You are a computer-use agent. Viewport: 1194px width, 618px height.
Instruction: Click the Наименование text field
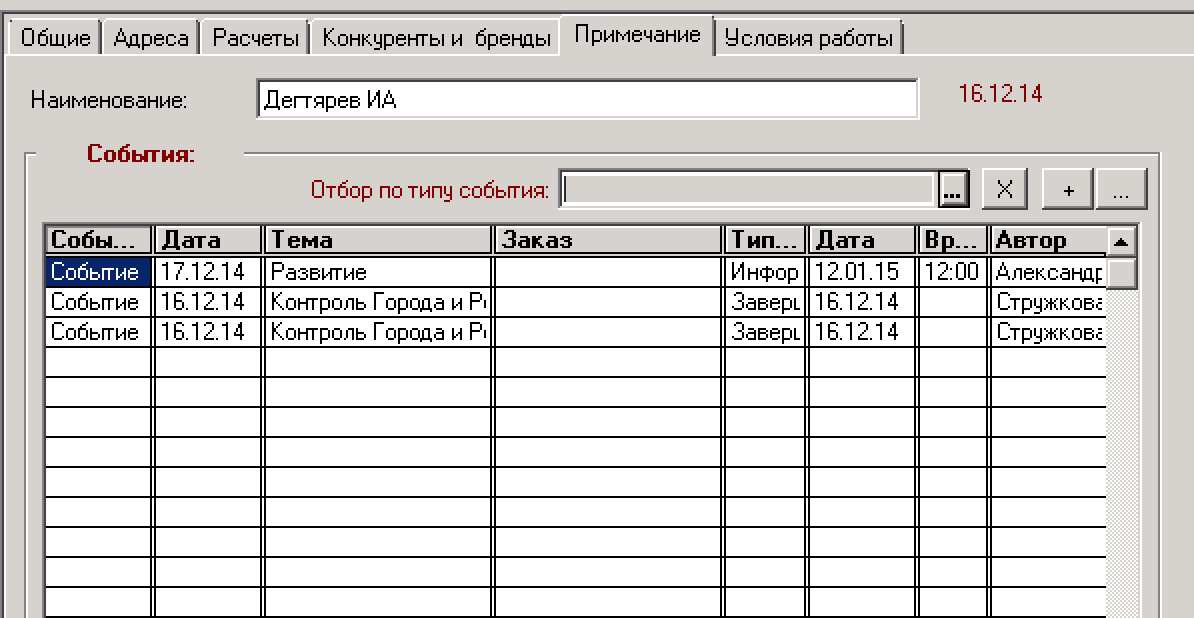pyautogui.click(x=586, y=100)
